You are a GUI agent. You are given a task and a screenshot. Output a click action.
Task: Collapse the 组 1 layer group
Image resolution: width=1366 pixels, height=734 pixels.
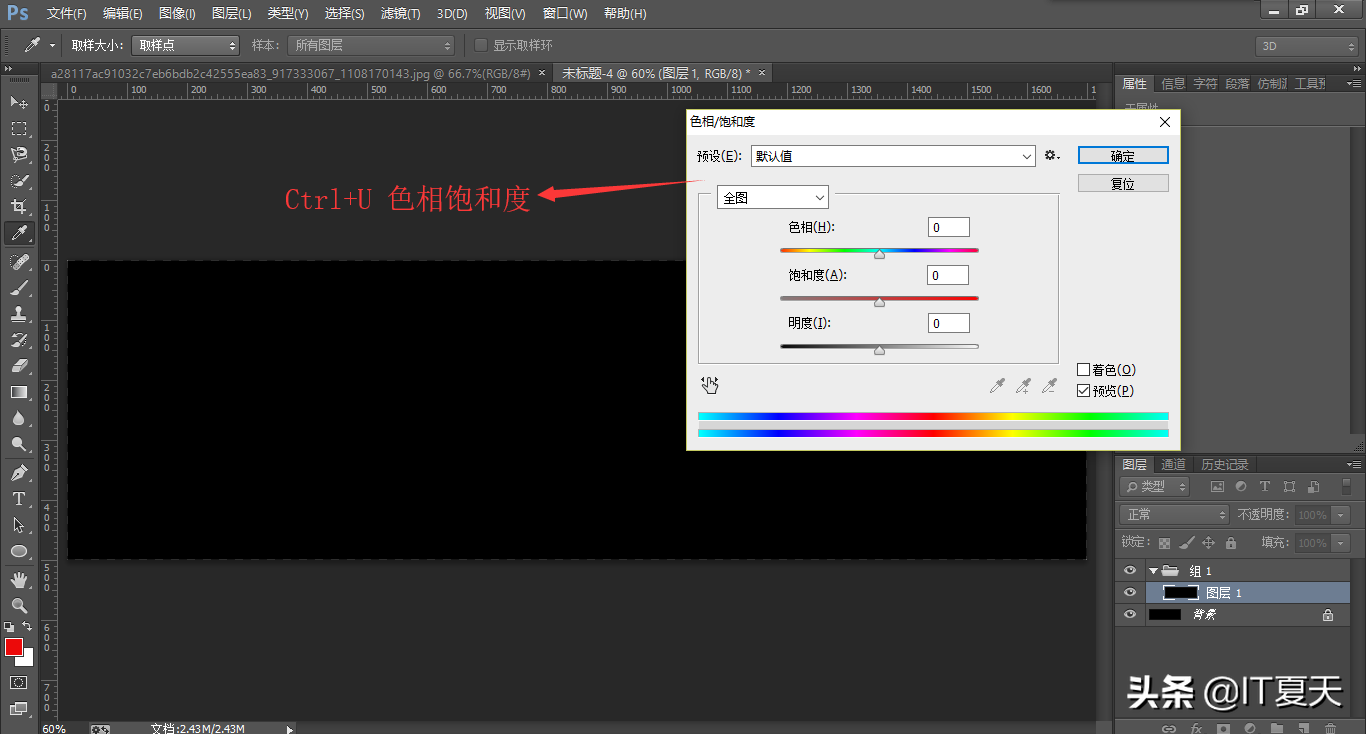pyautogui.click(x=1153, y=571)
